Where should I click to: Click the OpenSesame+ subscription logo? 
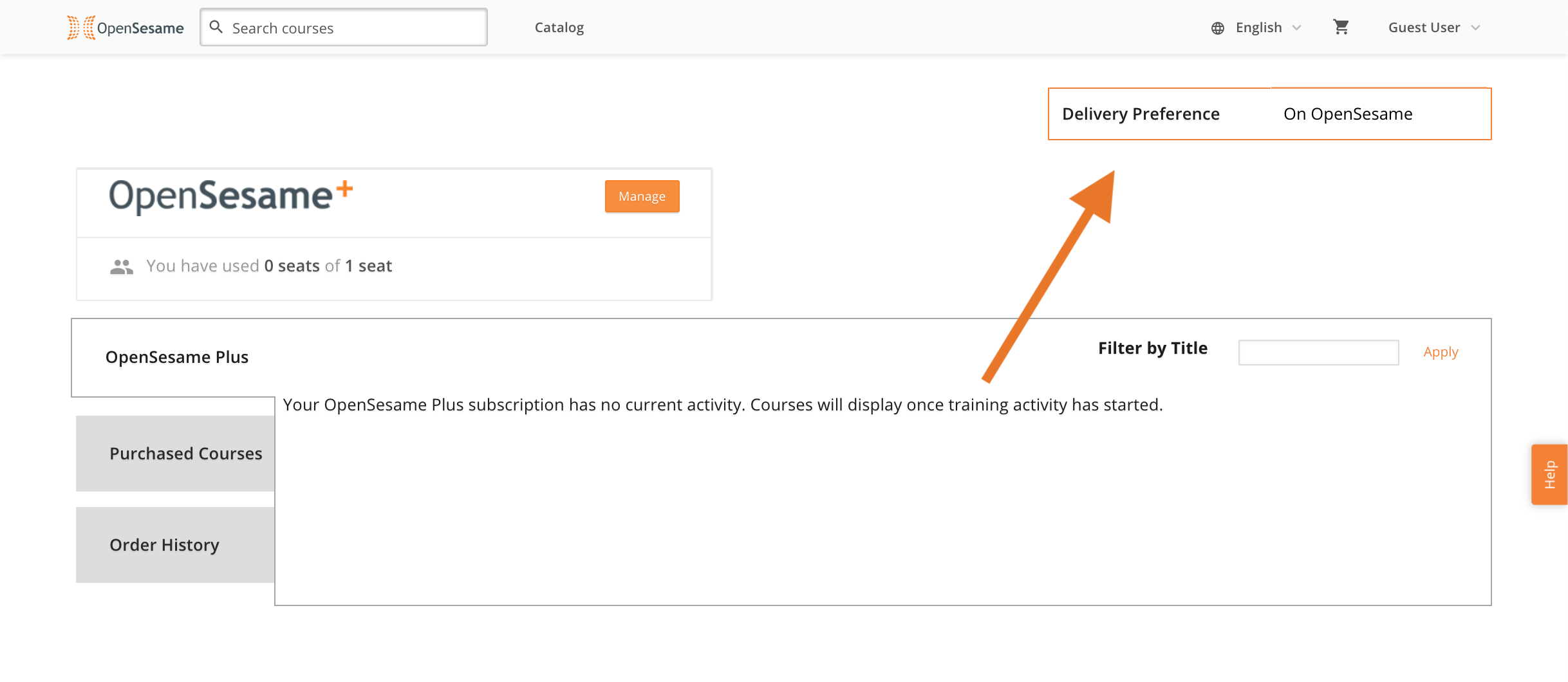click(x=231, y=196)
